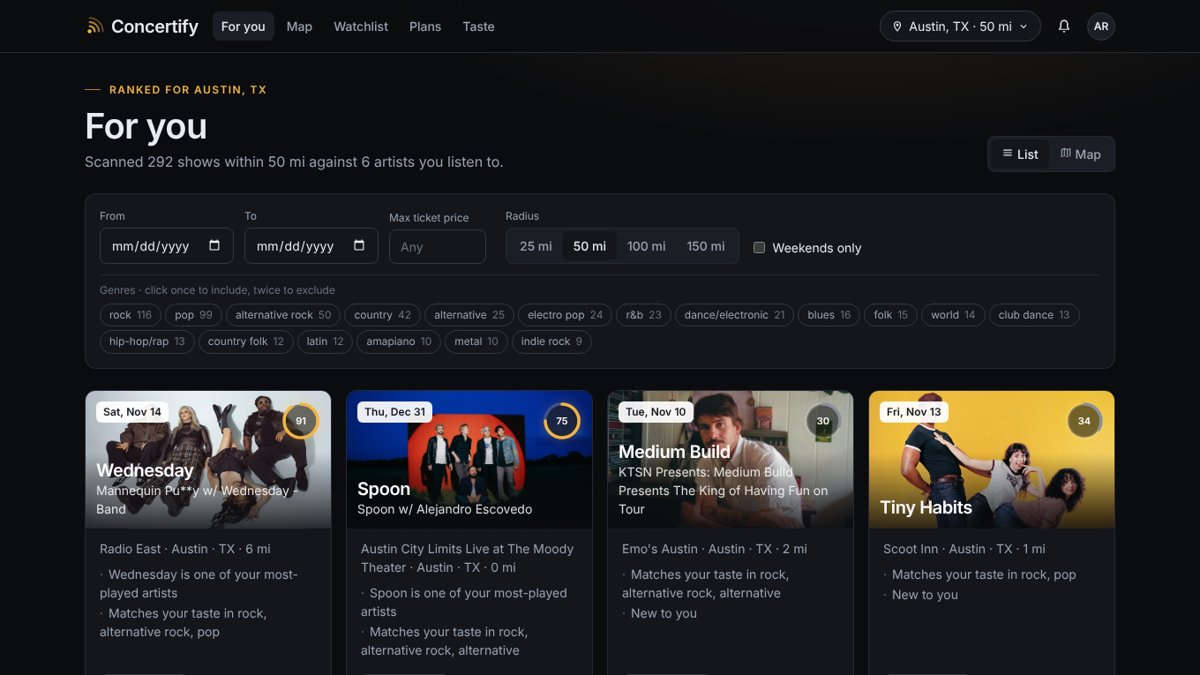Toggle the electro pop genre chip
Image resolution: width=1200 pixels, height=675 pixels.
[x=565, y=315]
